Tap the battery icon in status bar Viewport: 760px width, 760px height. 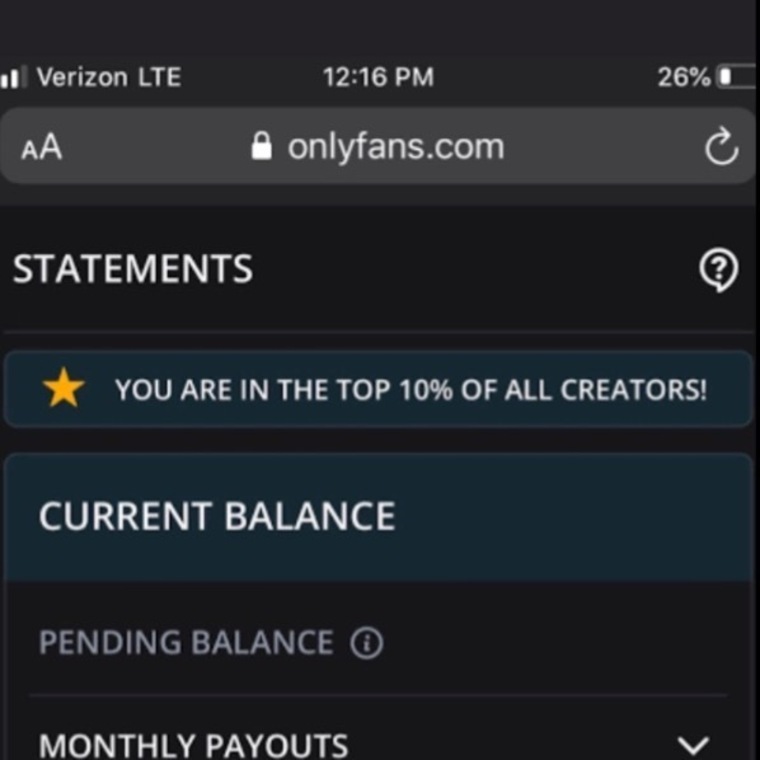[736, 77]
